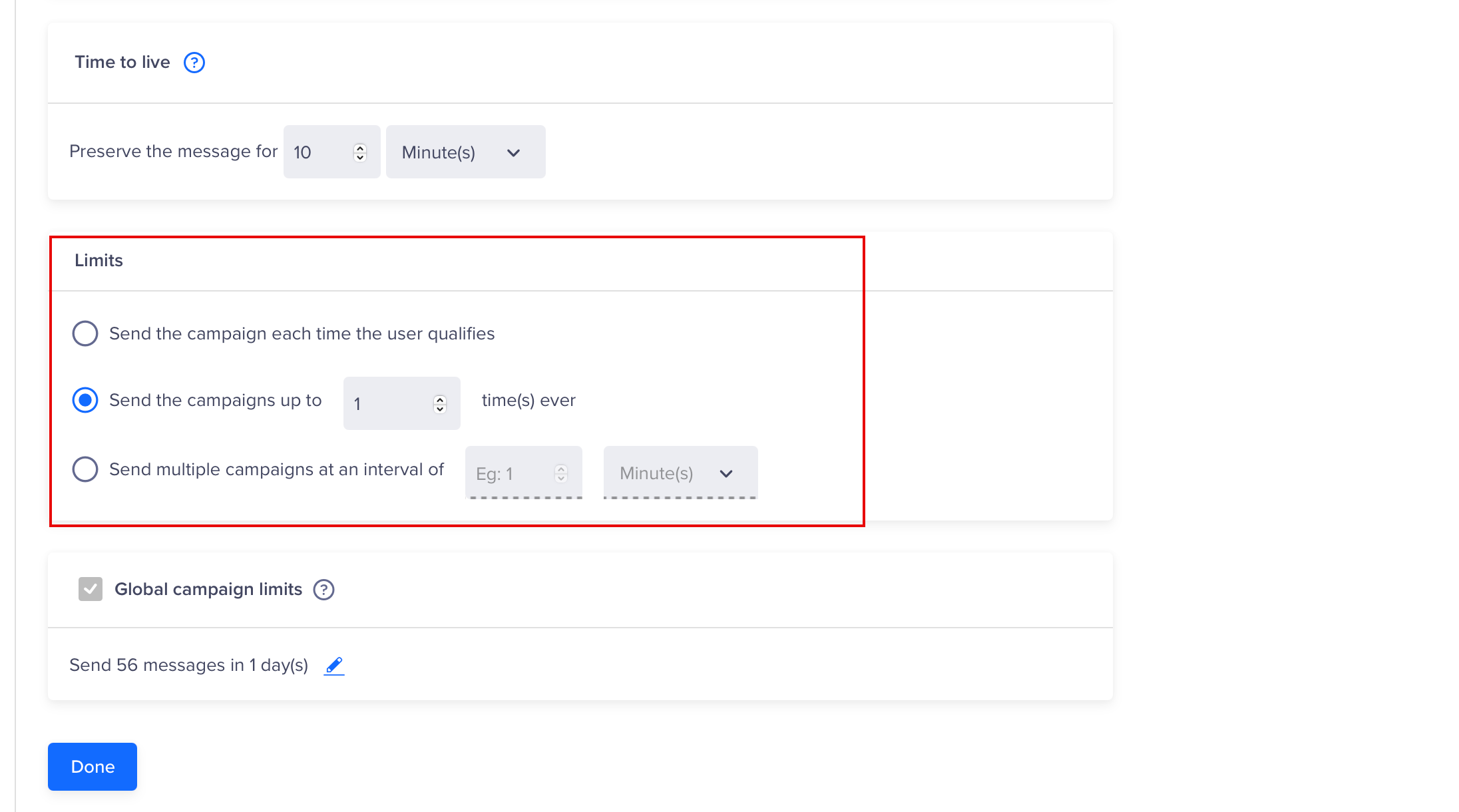The image size is (1459, 812).
Task: Select 'Send the campaigns up to' radio option
Action: 85,400
